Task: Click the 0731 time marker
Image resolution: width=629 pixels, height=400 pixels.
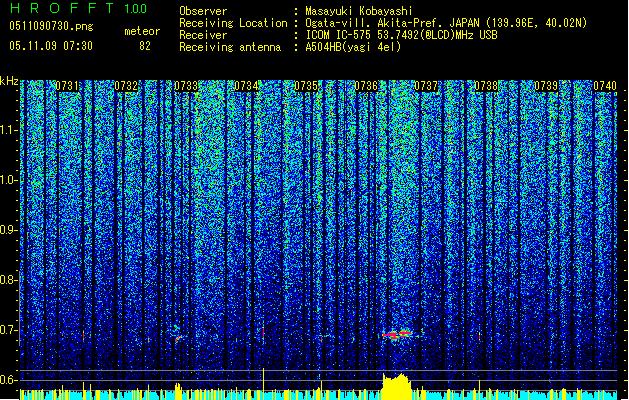Action: click(x=67, y=86)
